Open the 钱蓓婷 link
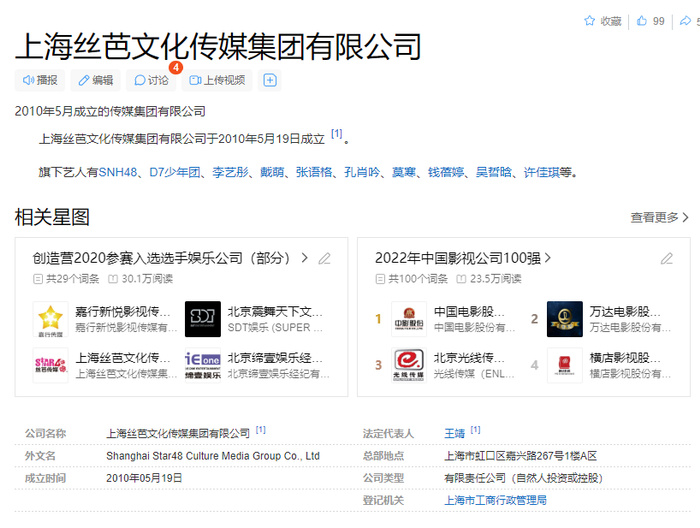Image resolution: width=700 pixels, height=528 pixels. [x=446, y=172]
